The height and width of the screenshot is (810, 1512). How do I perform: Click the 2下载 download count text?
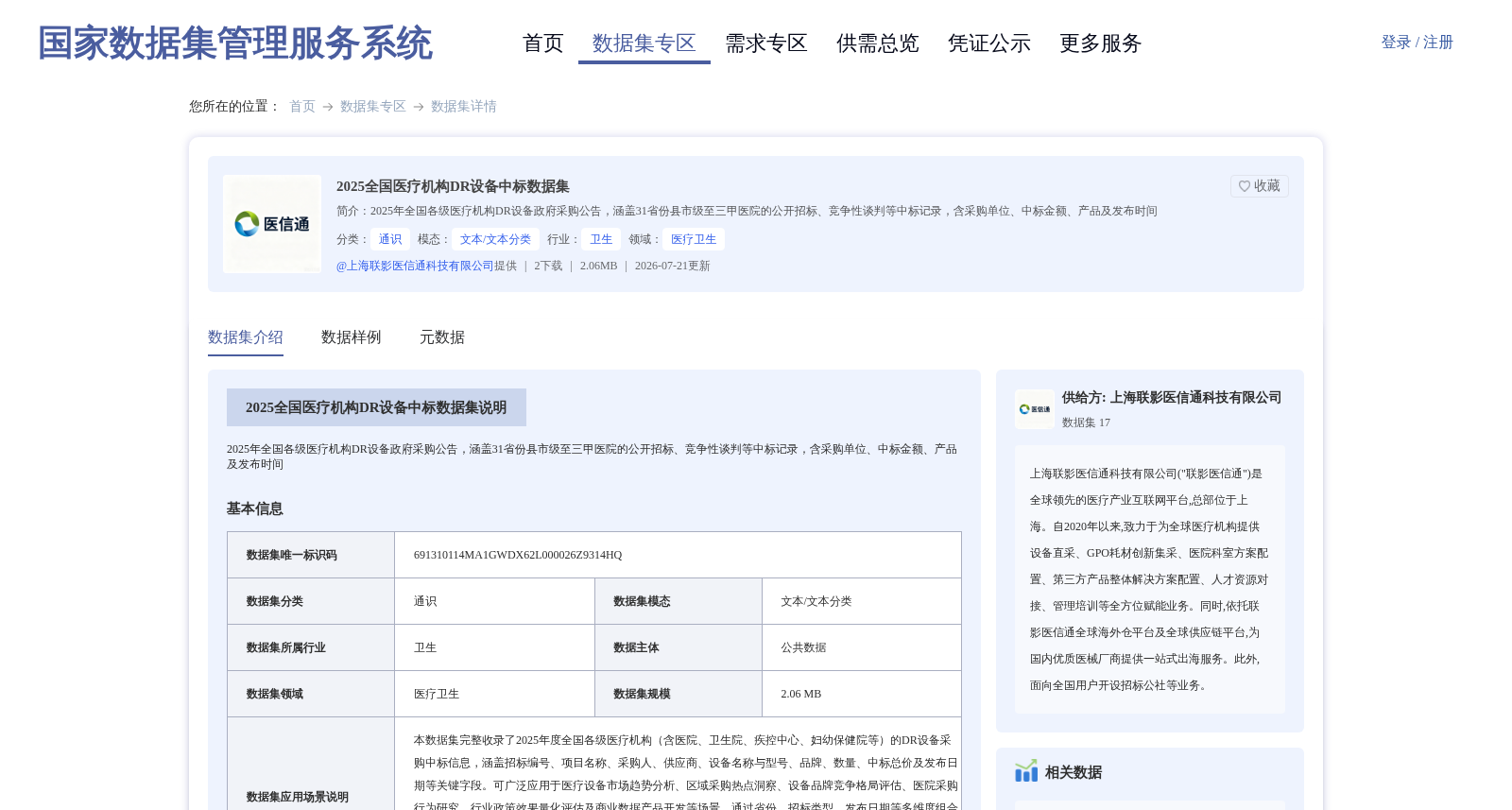point(548,267)
